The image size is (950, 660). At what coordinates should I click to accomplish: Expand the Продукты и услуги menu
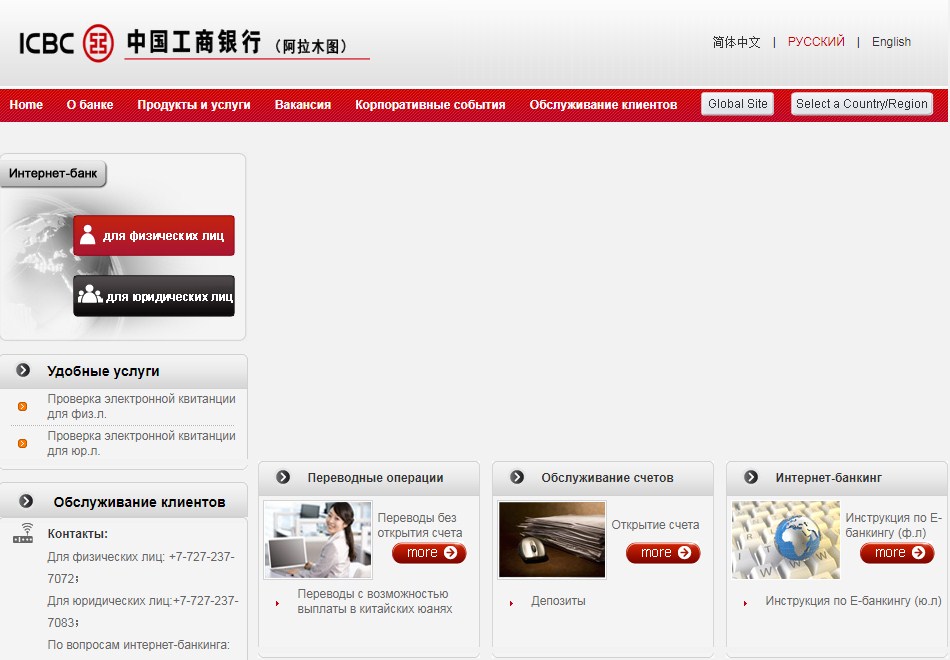(x=194, y=105)
